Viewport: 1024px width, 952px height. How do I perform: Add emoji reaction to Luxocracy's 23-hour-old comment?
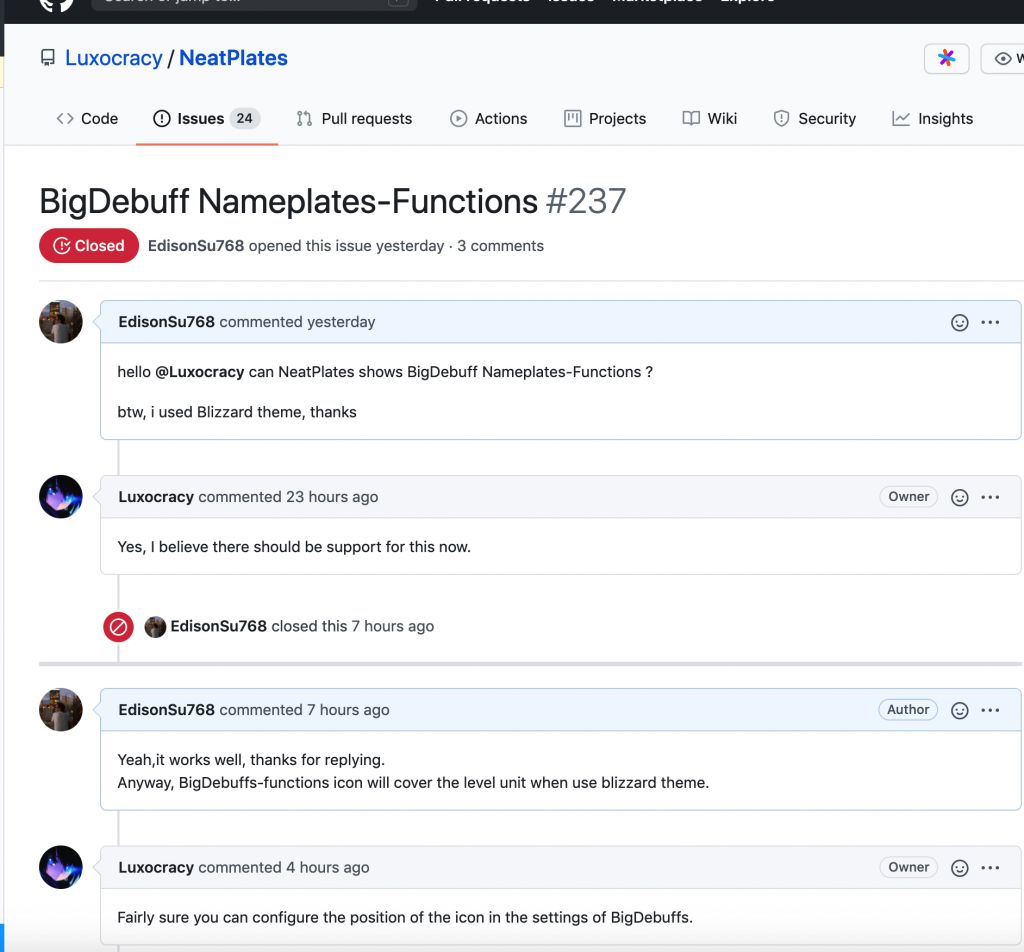(959, 498)
